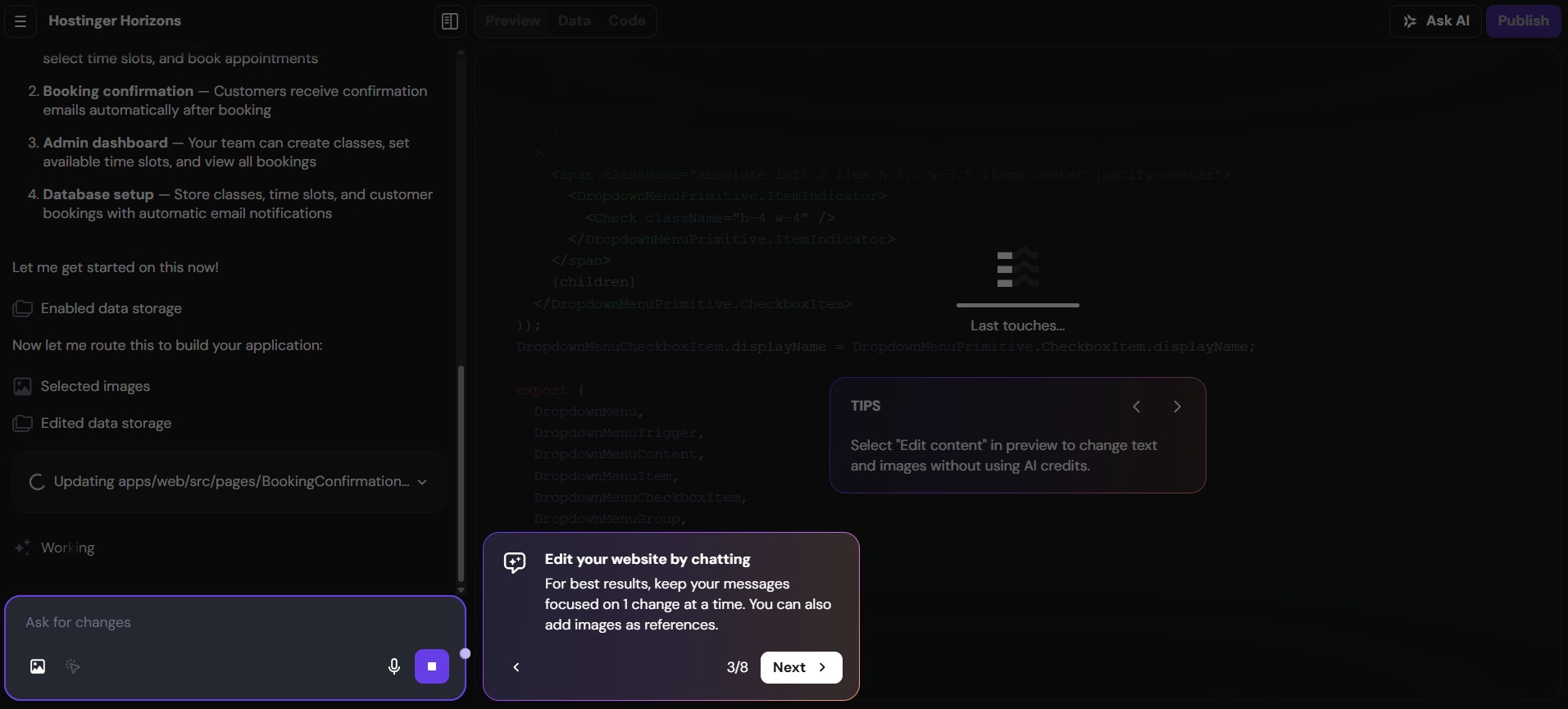
Task: Switch to the Preview tab
Action: (512, 21)
